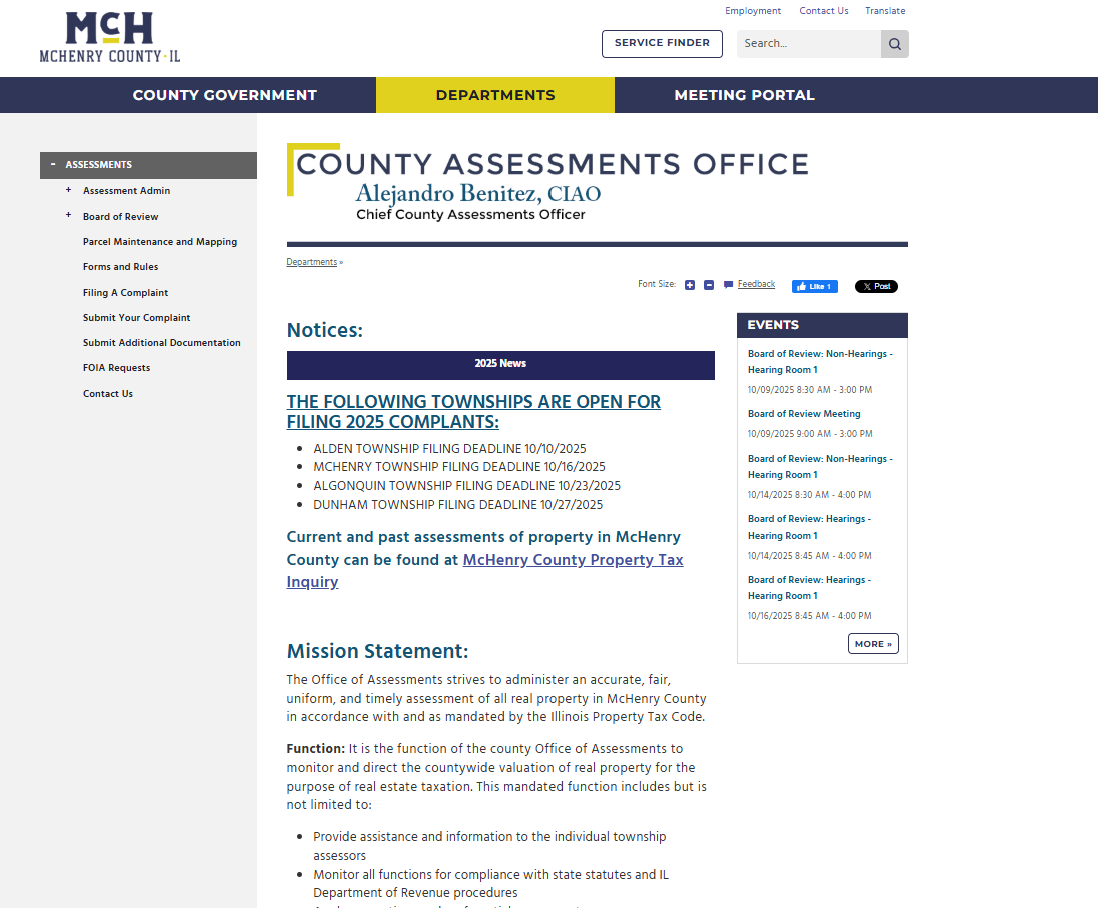Click the MORE button under Events
1098x908 pixels.
[x=873, y=643]
